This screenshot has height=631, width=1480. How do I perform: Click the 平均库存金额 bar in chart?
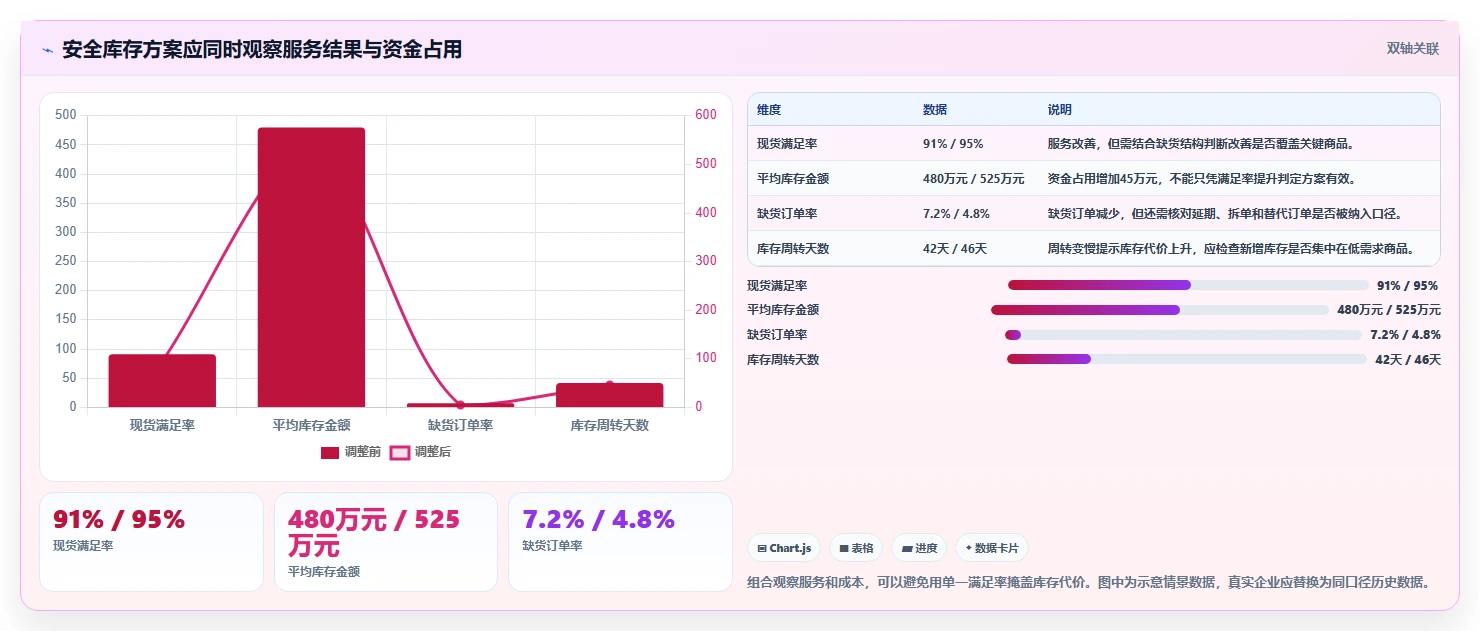coord(311,267)
